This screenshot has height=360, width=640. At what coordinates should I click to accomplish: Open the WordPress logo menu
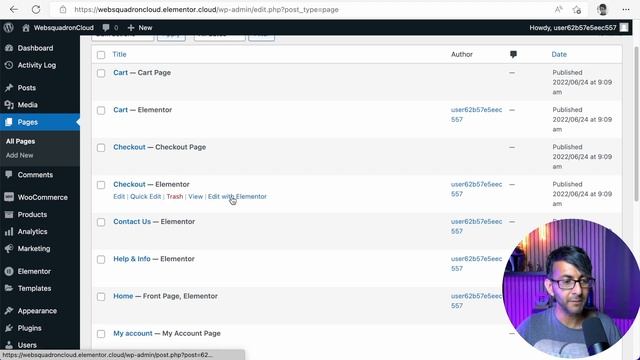pyautogui.click(x=9, y=28)
